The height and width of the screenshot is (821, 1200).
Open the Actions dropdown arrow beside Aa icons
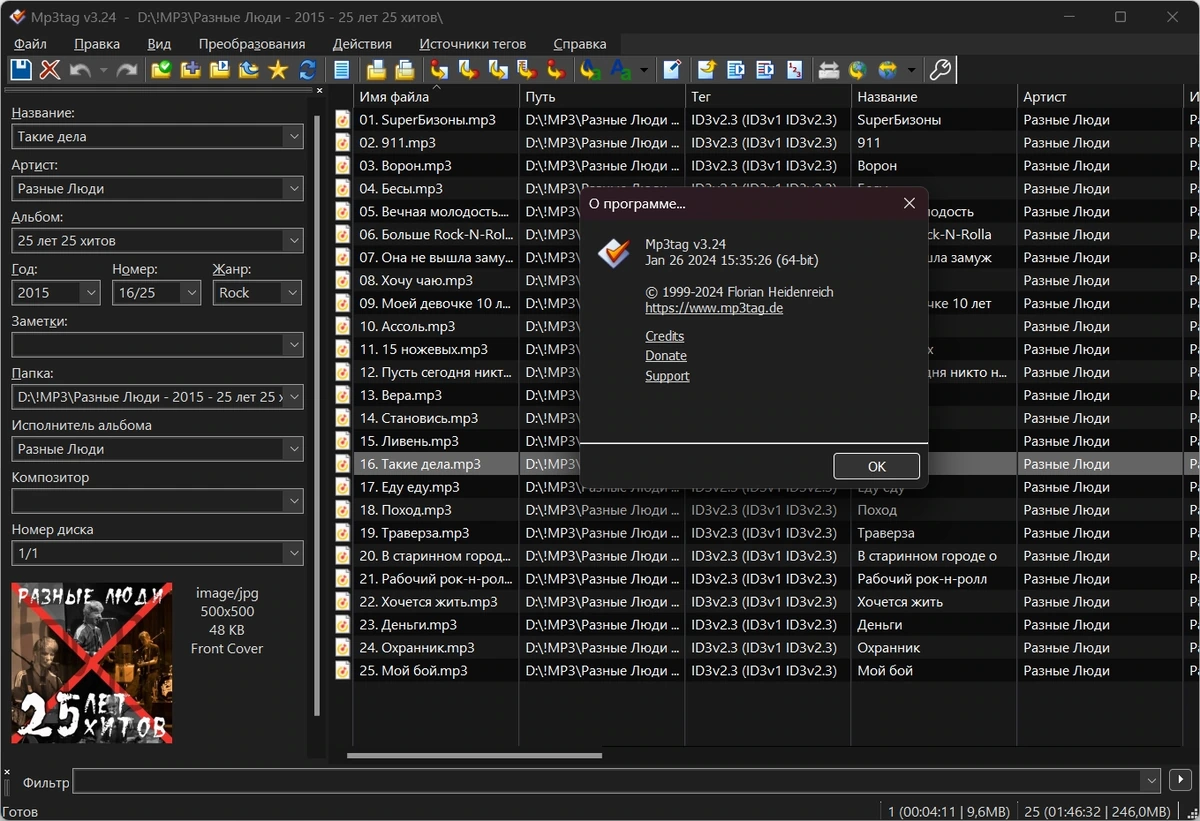pos(644,70)
